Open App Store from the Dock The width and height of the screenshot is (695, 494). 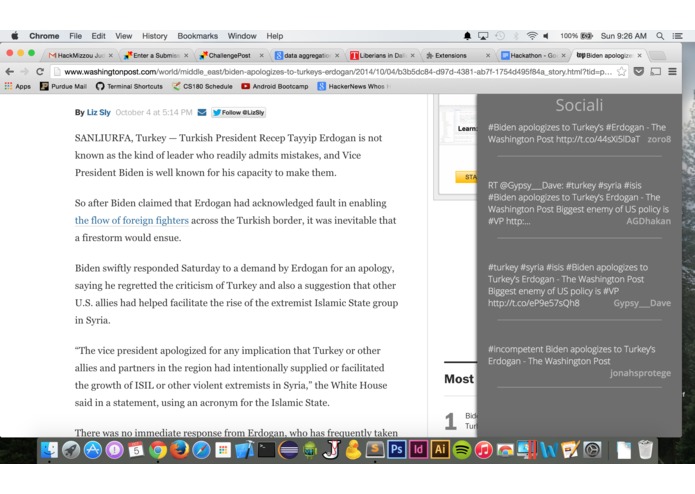point(93,450)
